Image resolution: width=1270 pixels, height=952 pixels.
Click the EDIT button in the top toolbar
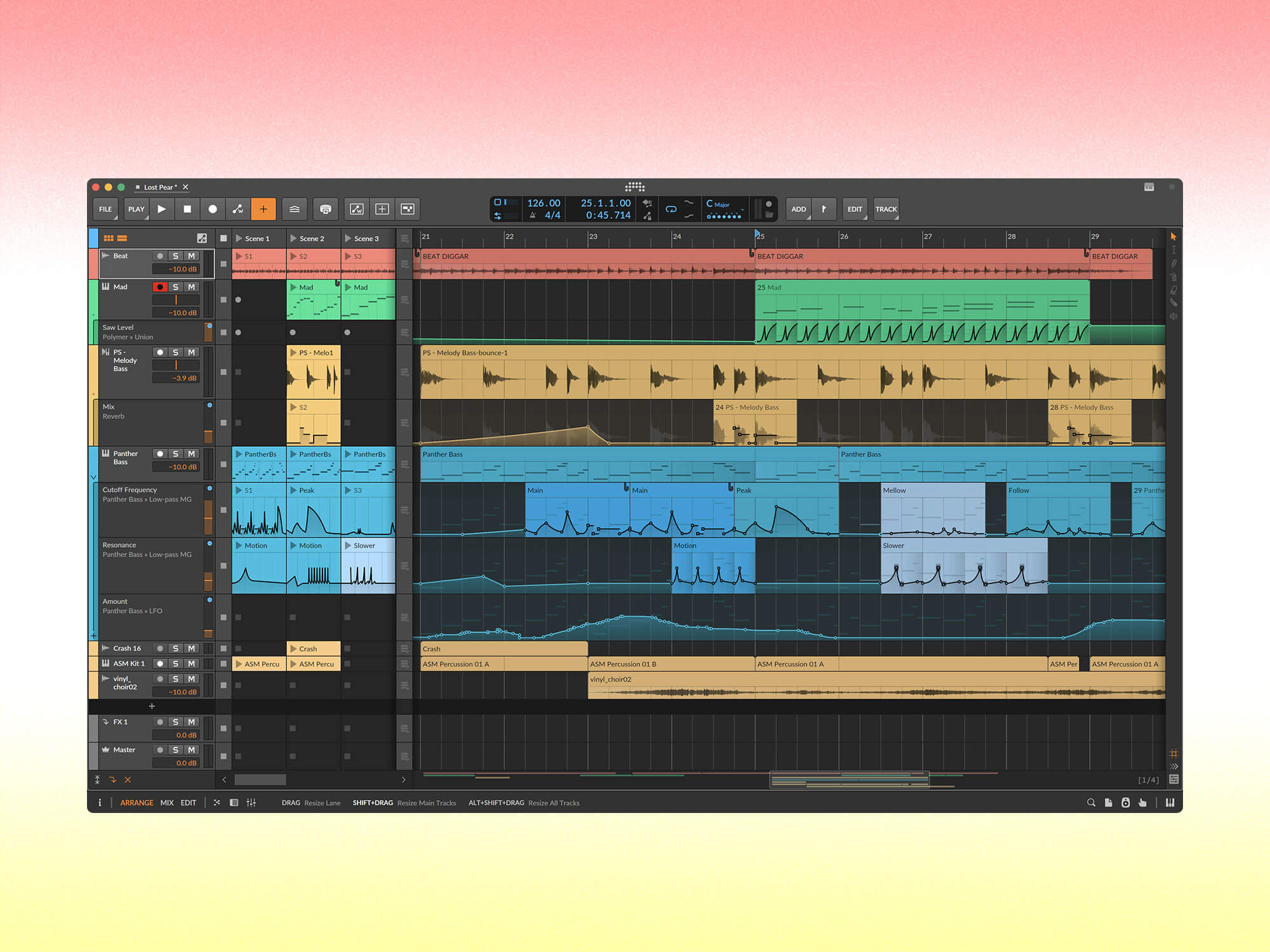854,209
